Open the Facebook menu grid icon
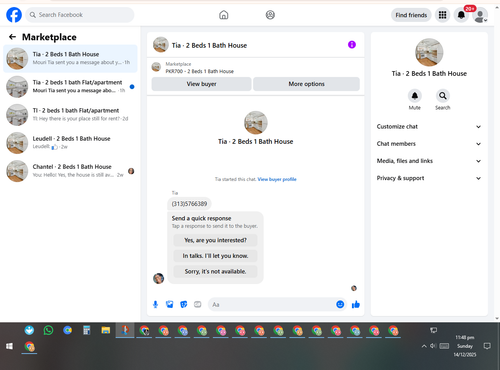 [442, 15]
